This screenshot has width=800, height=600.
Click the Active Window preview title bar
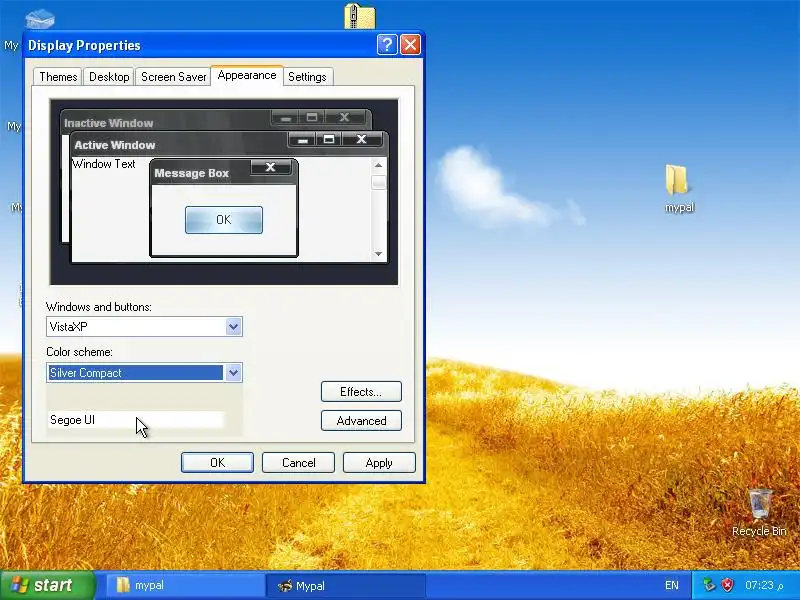(x=229, y=145)
